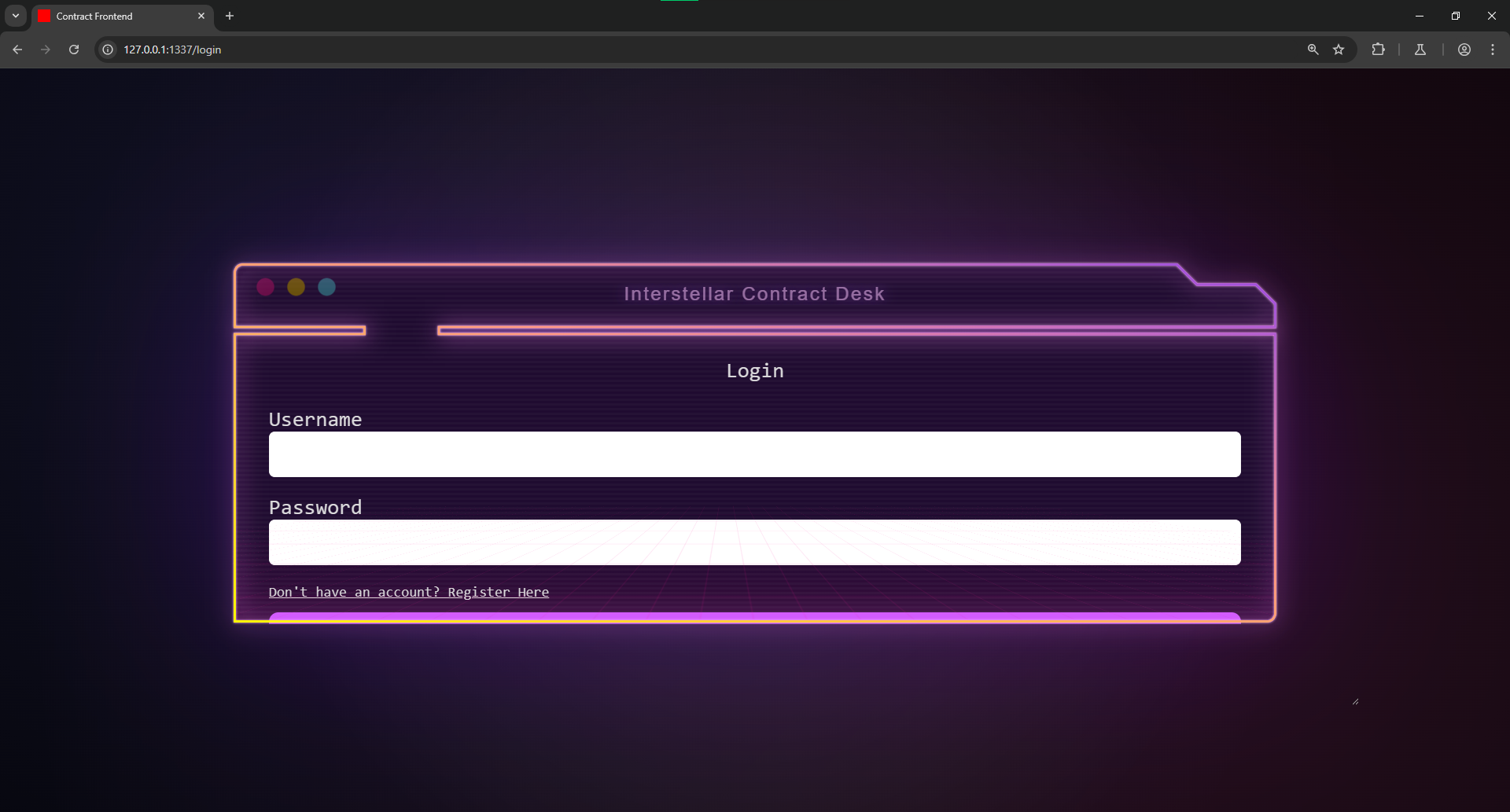Expand the tab search dropdown chevron
This screenshot has height=812, width=1510.
point(16,16)
